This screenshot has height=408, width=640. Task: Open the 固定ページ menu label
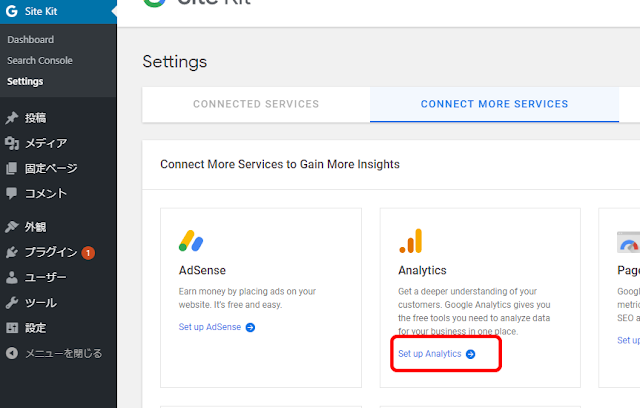pos(51,168)
